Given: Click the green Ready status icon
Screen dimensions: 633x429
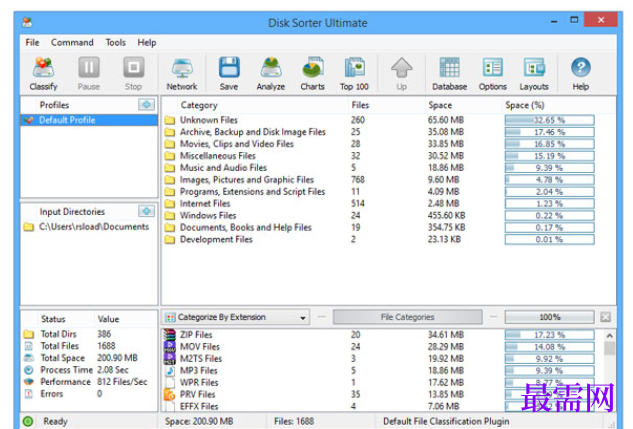Looking at the screenshot, I should (28, 421).
